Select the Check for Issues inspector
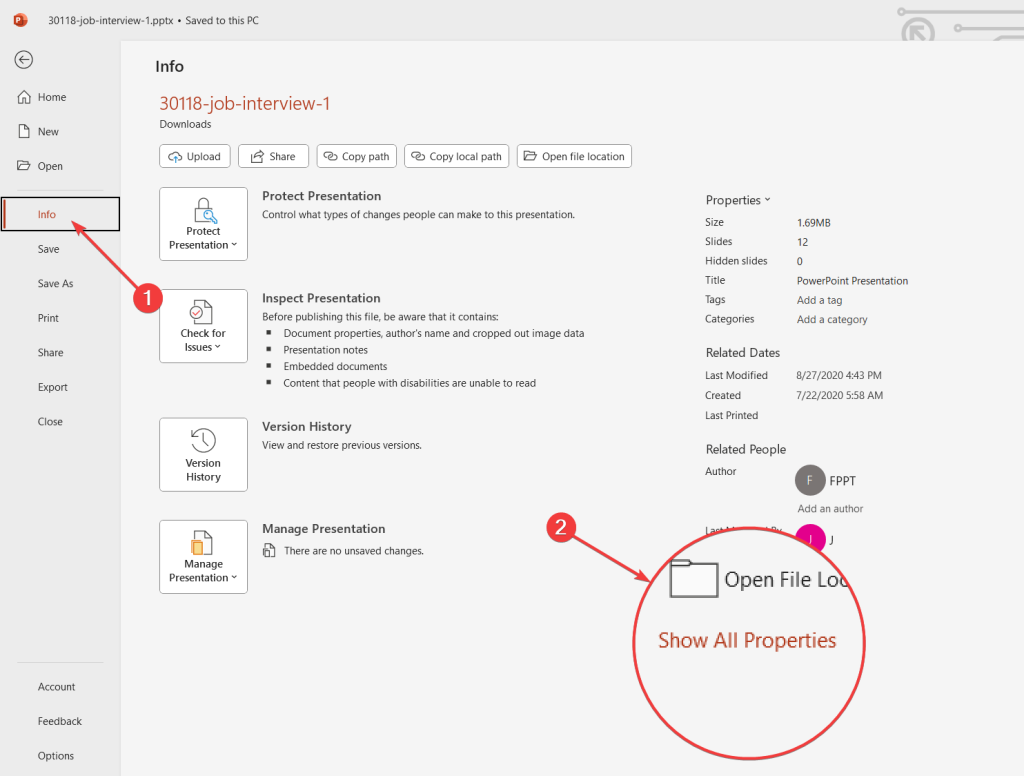This screenshot has width=1024, height=776. [x=203, y=327]
